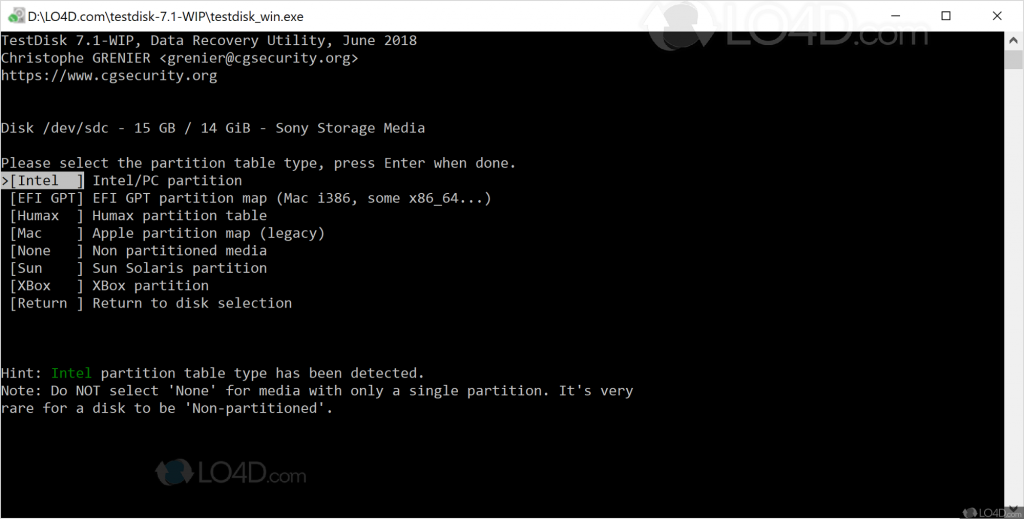
Task: Click the console scrollbar up arrow
Action: coord(1014,38)
